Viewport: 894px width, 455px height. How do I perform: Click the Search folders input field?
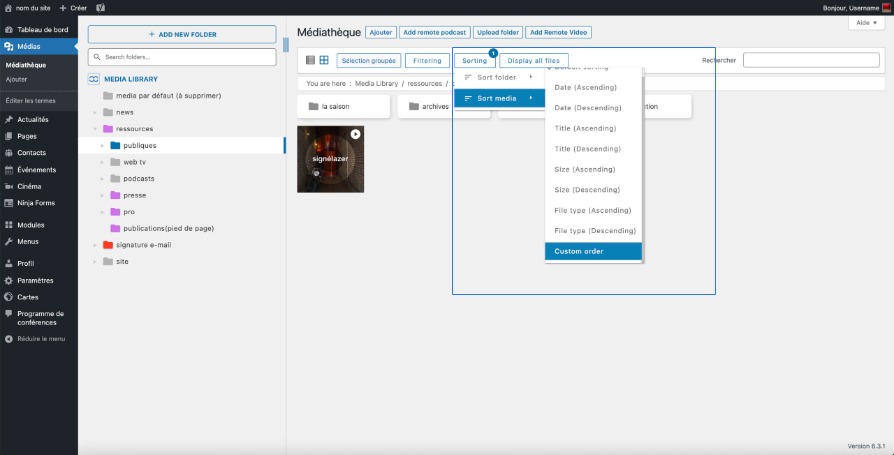pyautogui.click(x=181, y=57)
